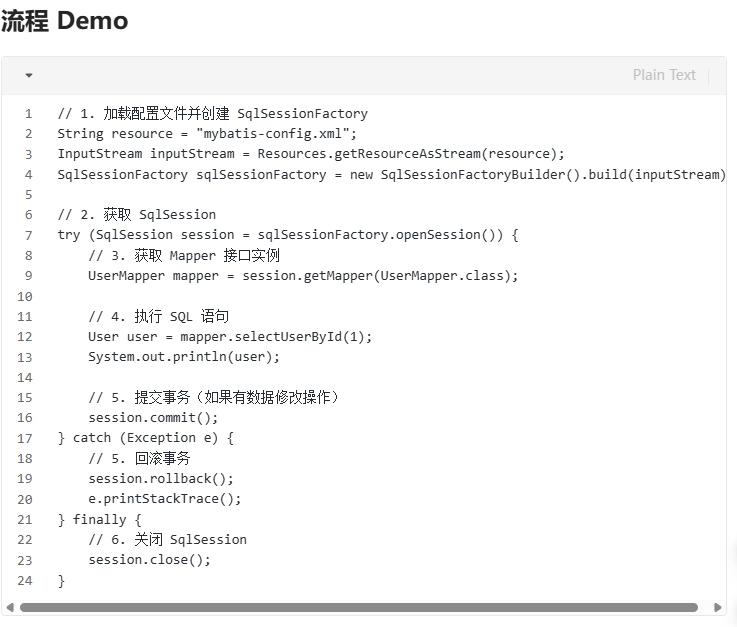Click the comment '// 4. 执行 SQL 语句'
Image resolution: width=737 pixels, height=627 pixels.
(158, 316)
